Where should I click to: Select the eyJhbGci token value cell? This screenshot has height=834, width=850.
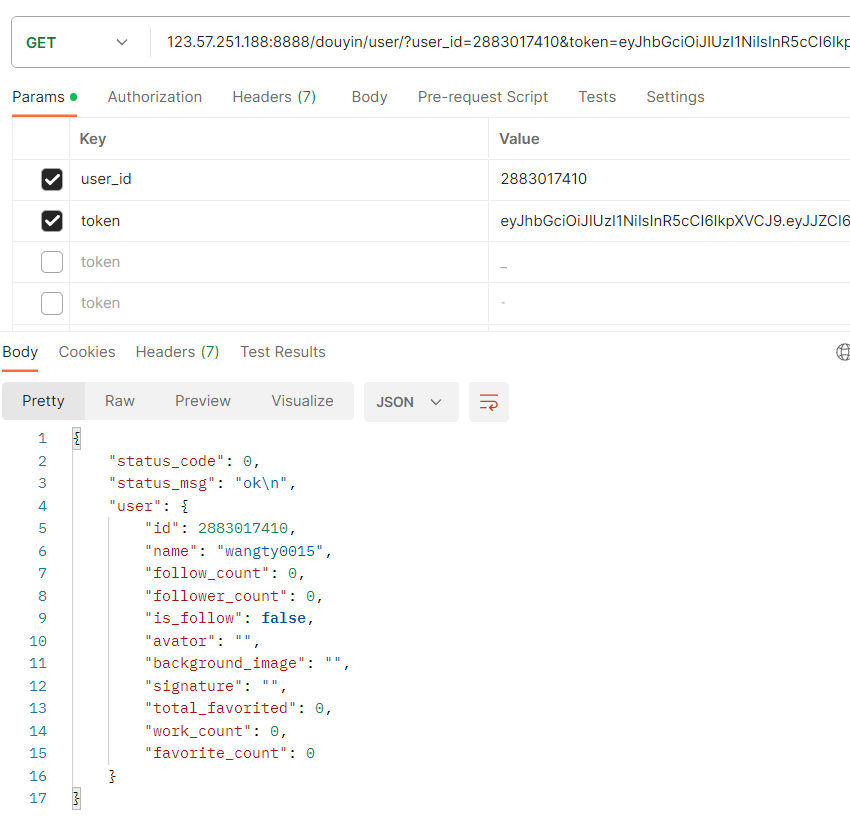669,221
